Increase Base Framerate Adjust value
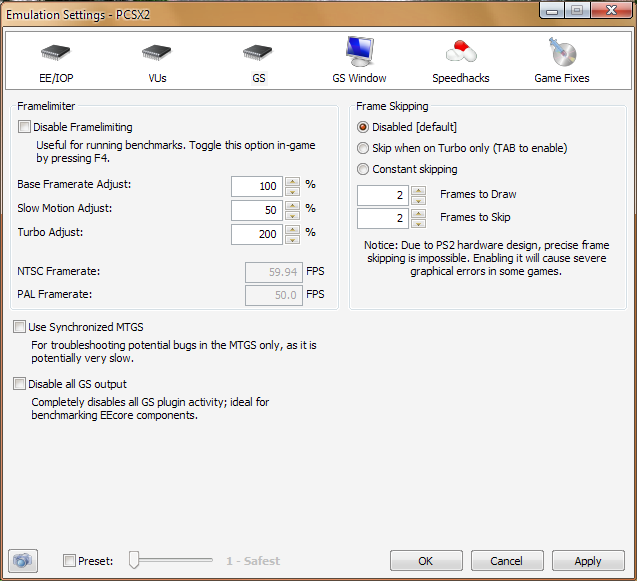Image resolution: width=637 pixels, height=581 pixels. tap(292, 181)
